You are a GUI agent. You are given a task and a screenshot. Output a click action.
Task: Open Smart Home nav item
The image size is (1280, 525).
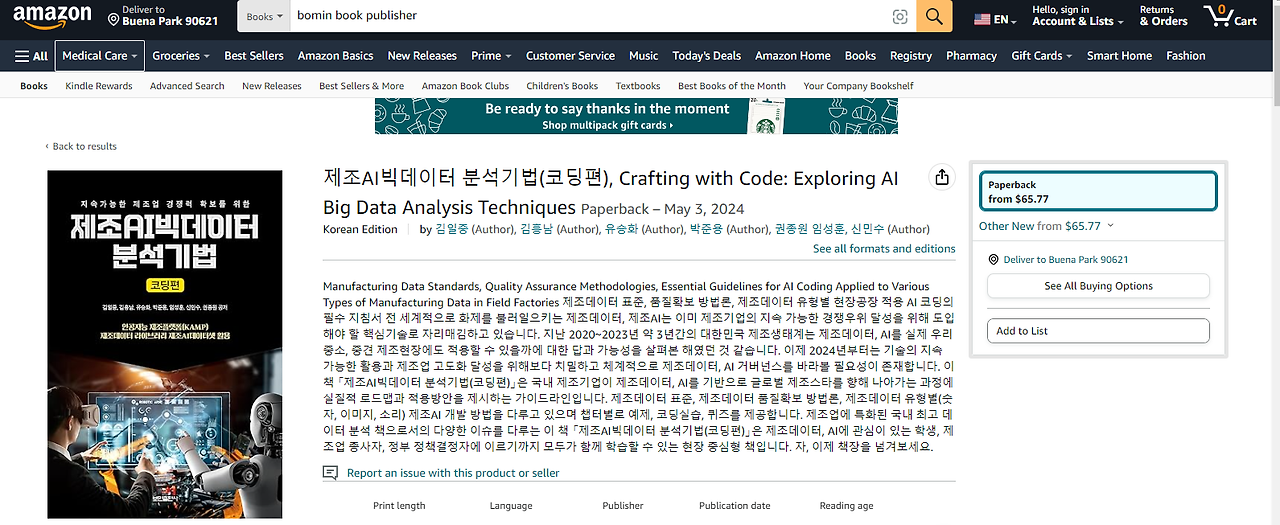point(1119,56)
